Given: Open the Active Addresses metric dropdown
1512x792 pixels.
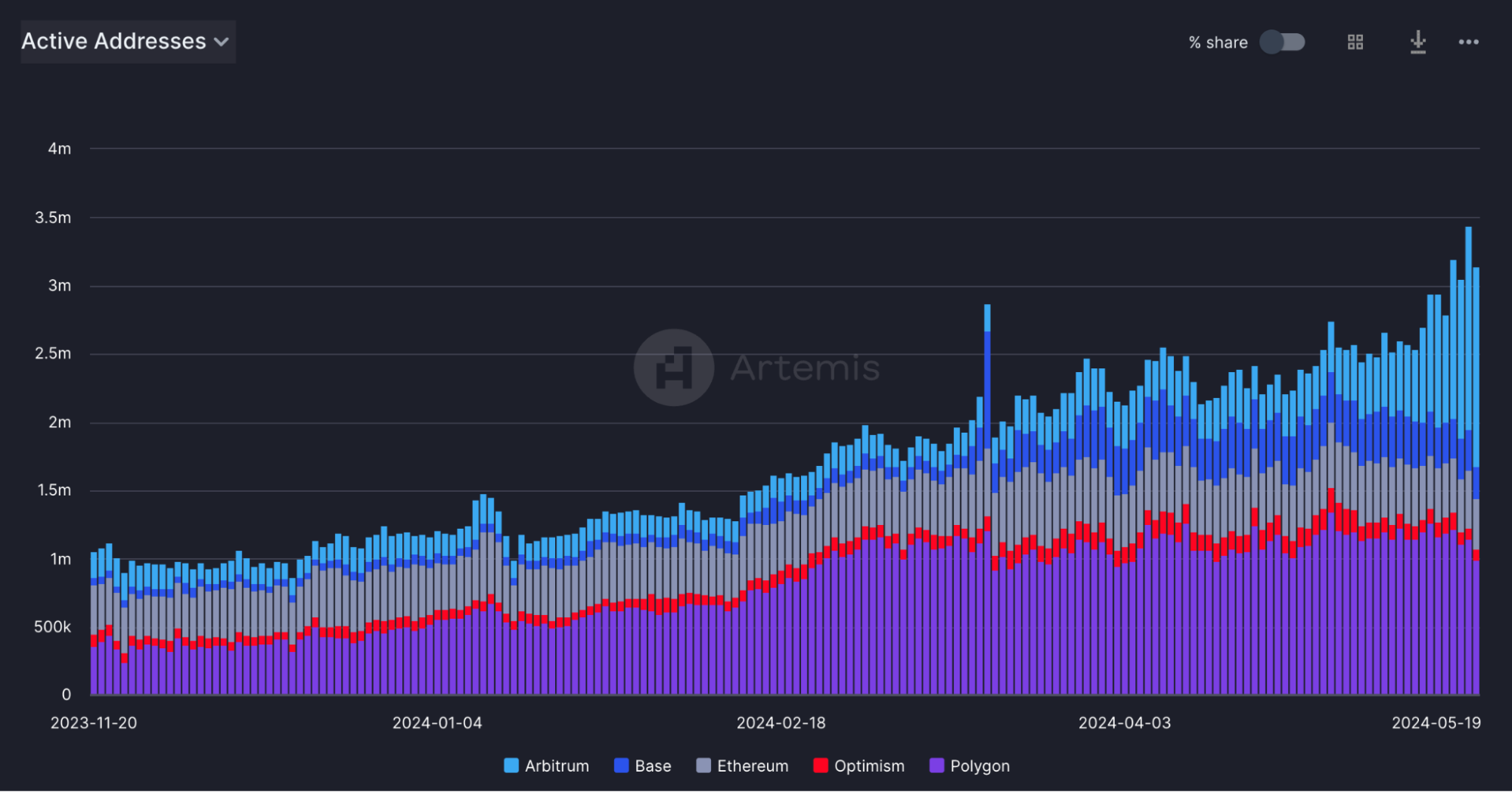Looking at the screenshot, I should pyautogui.click(x=128, y=42).
